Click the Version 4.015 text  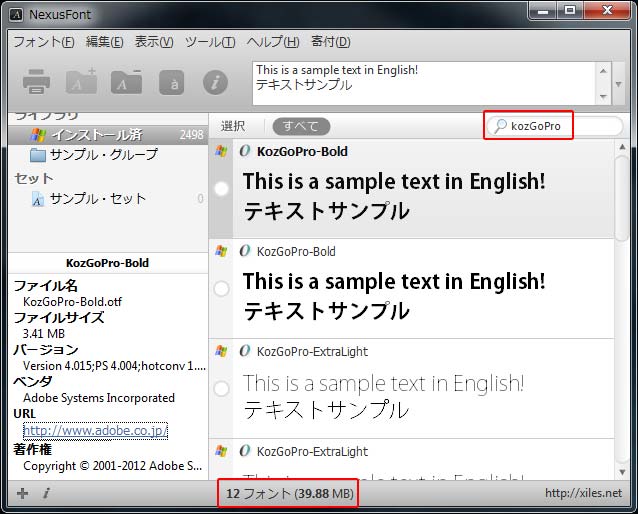coord(114,365)
